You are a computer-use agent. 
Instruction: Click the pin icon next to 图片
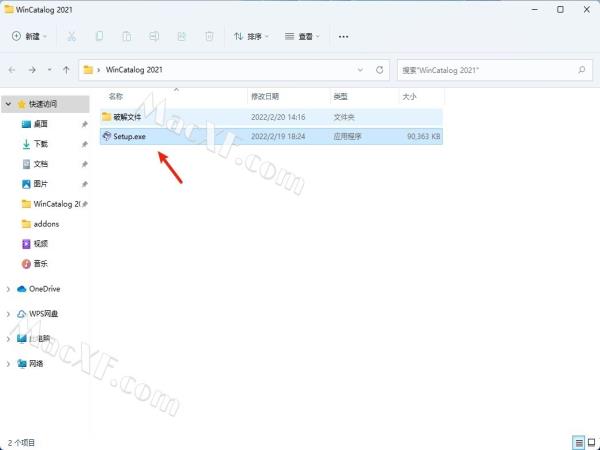point(85,184)
